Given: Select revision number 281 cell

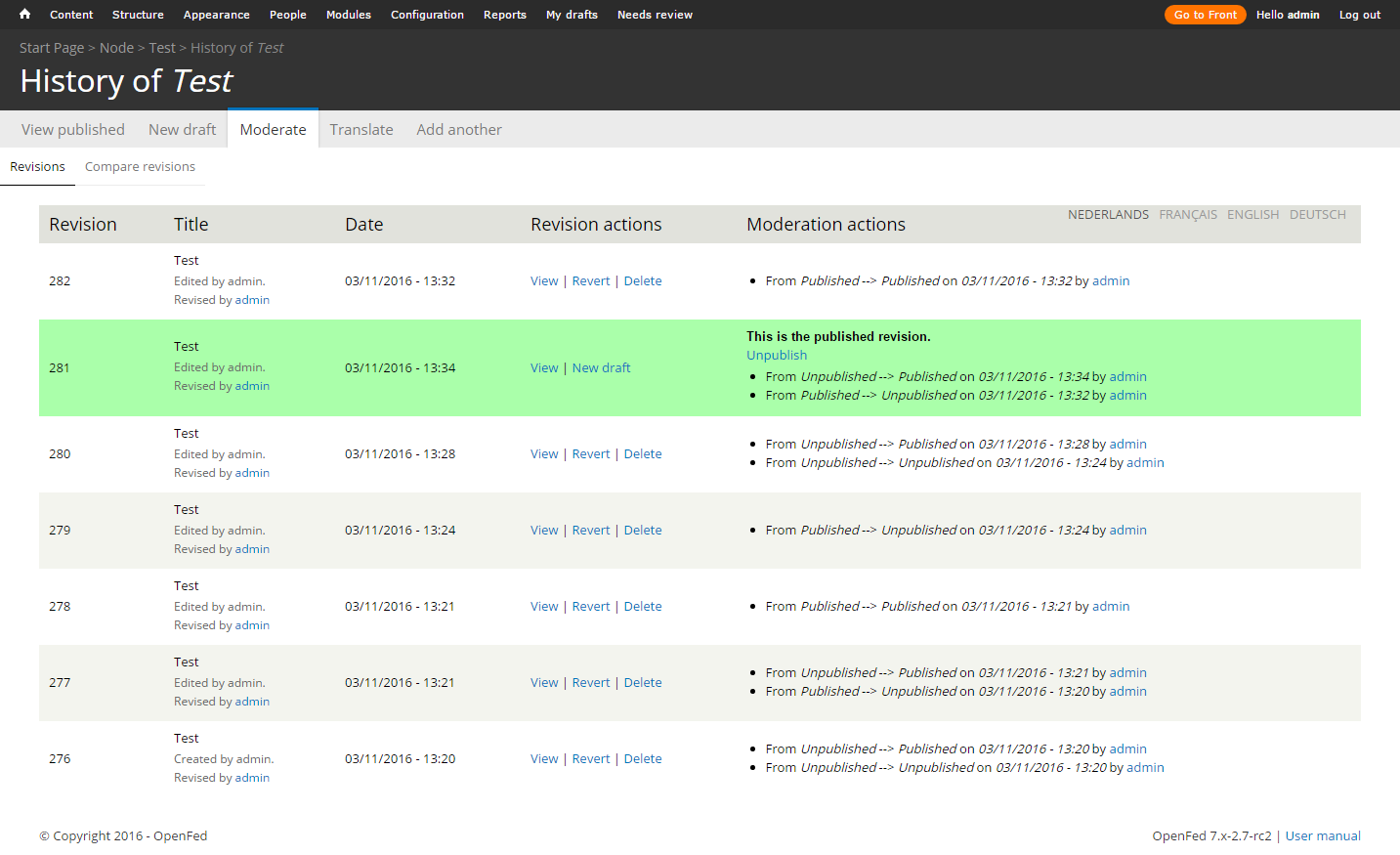Looking at the screenshot, I should point(60,368).
